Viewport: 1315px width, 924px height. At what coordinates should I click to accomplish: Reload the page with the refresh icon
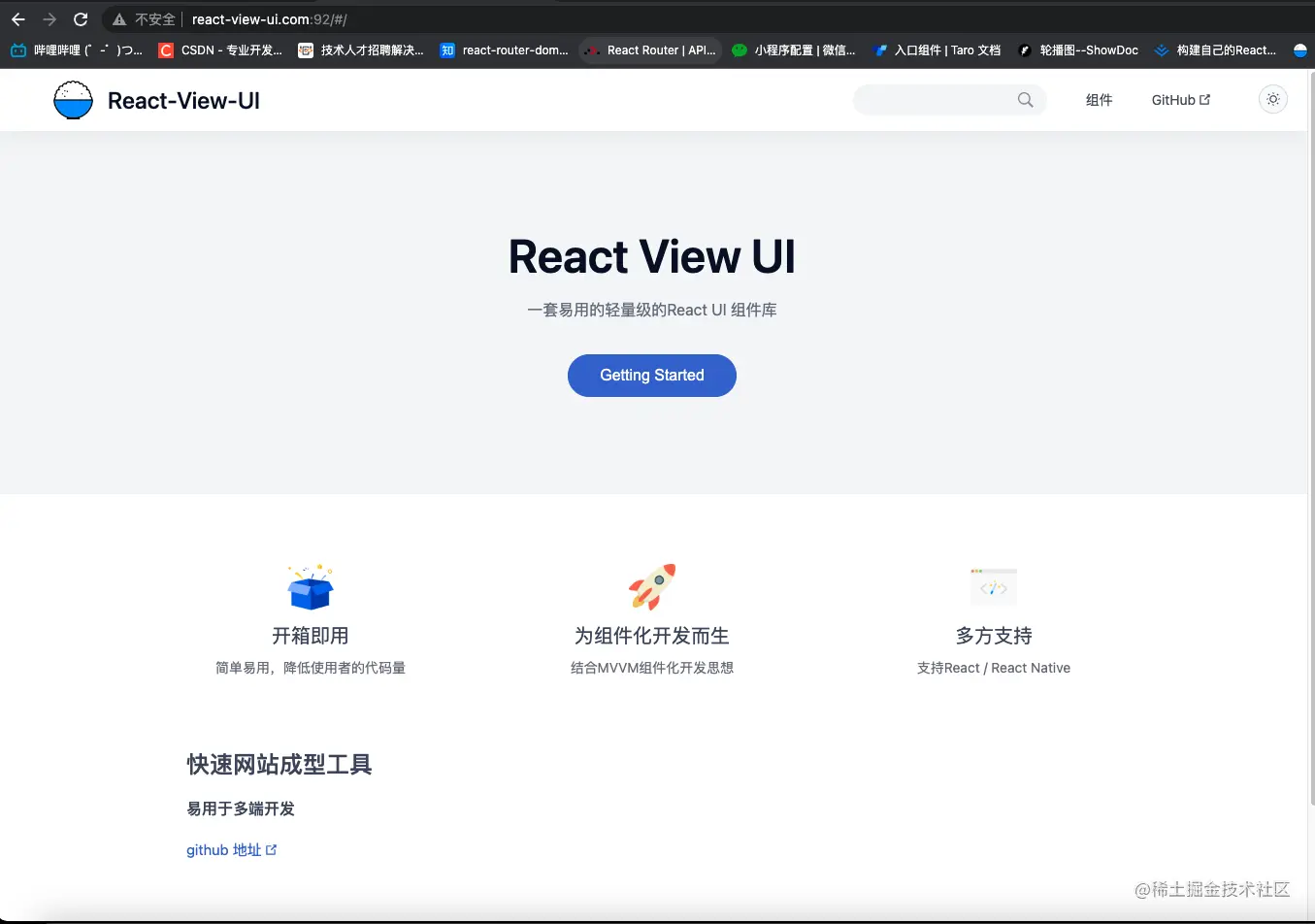[x=81, y=19]
